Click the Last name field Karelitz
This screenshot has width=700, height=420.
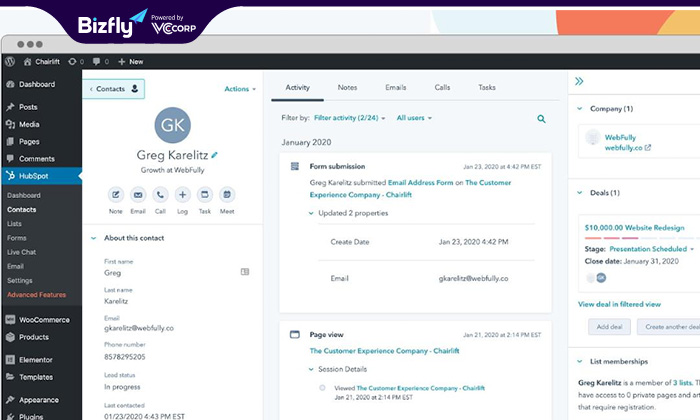coord(116,301)
